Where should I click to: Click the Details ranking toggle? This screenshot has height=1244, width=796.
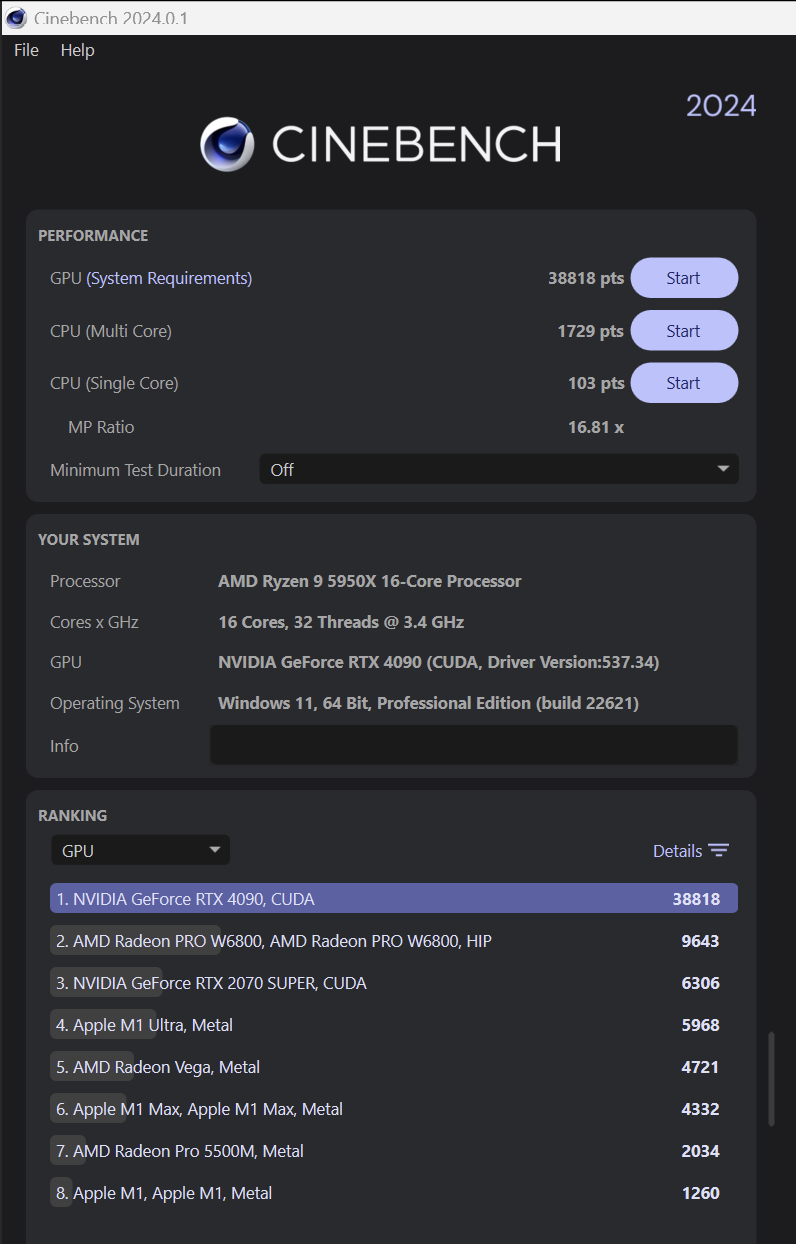click(x=678, y=851)
